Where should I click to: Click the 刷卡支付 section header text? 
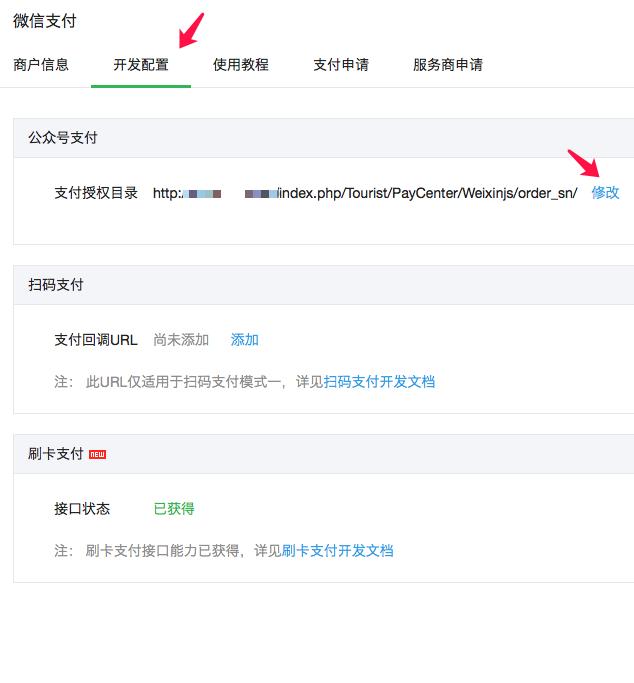tap(56, 454)
